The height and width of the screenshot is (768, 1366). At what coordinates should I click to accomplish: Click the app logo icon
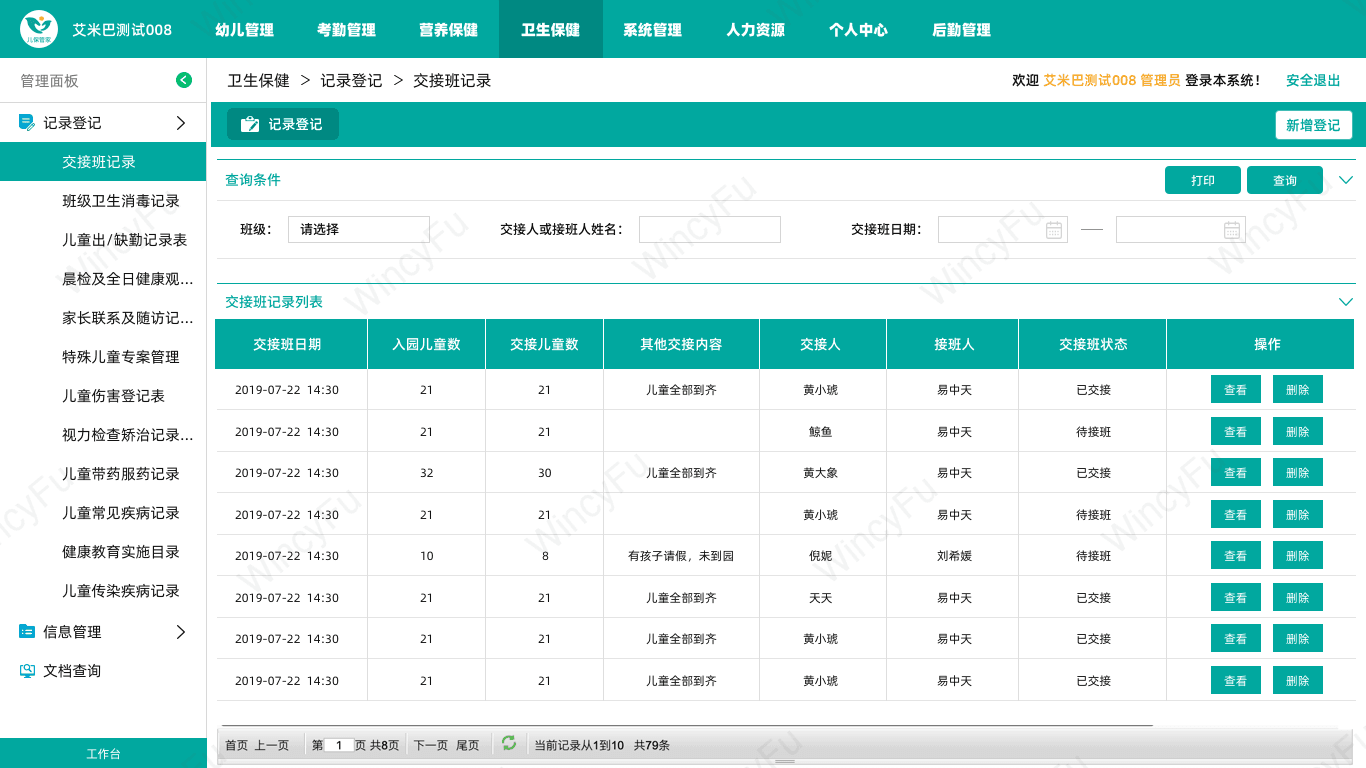[x=40, y=29]
